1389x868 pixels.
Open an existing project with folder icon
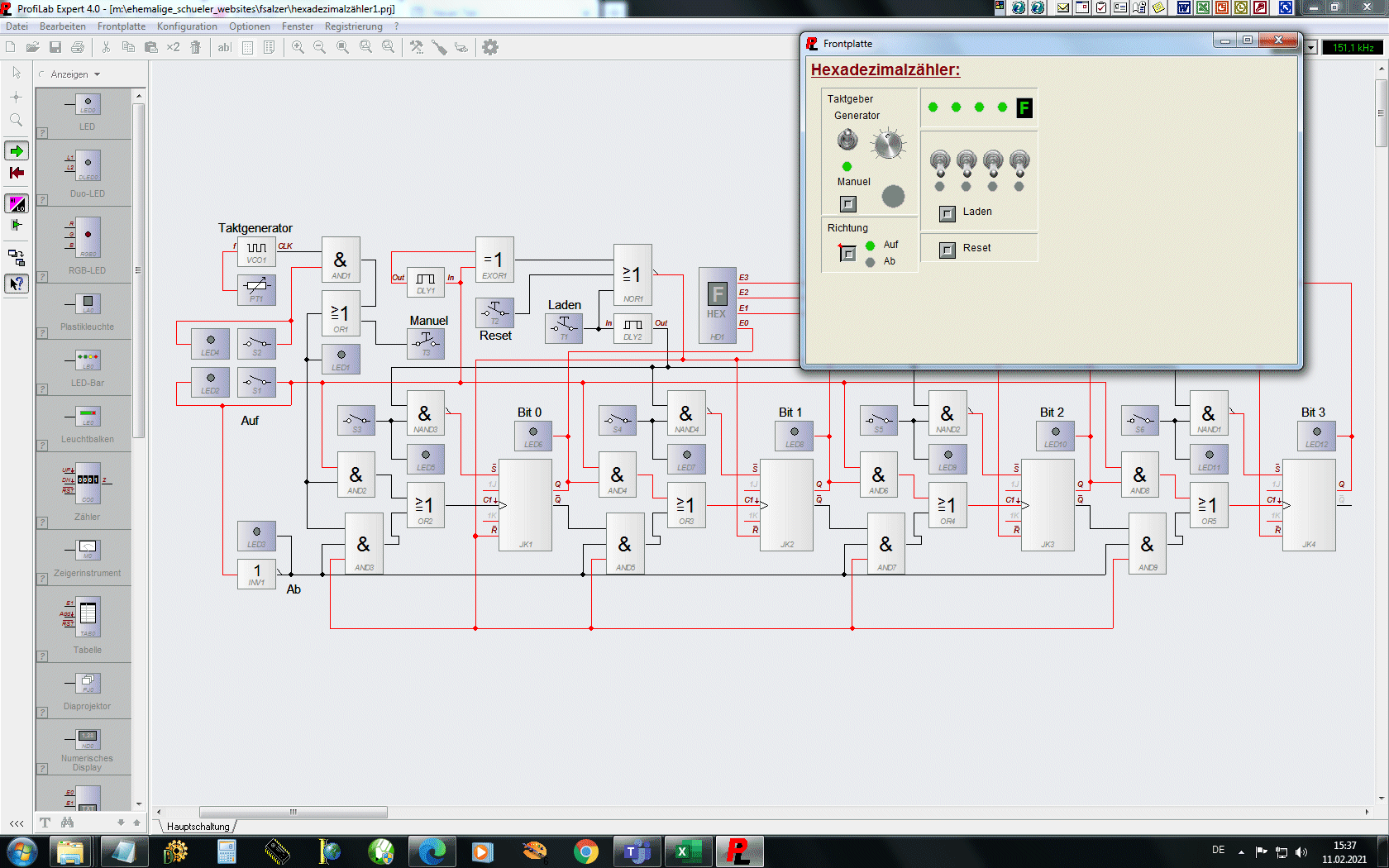(32, 47)
